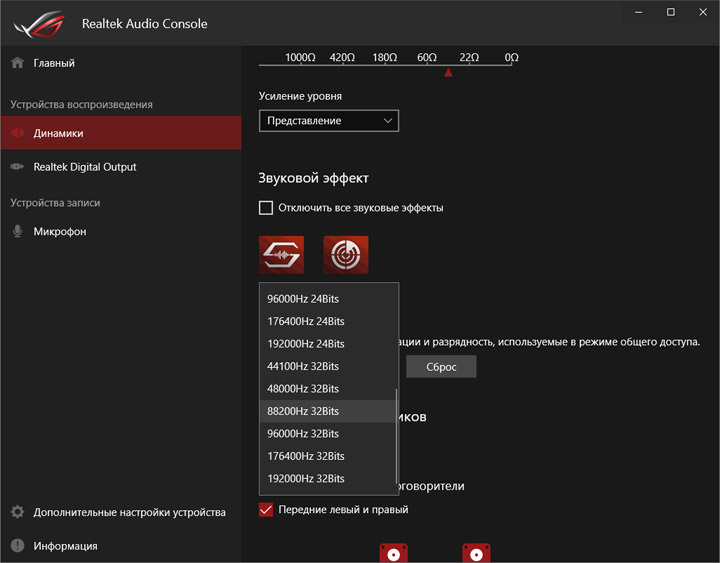
Task: Click the red impedance marker triangle
Action: 449,72
